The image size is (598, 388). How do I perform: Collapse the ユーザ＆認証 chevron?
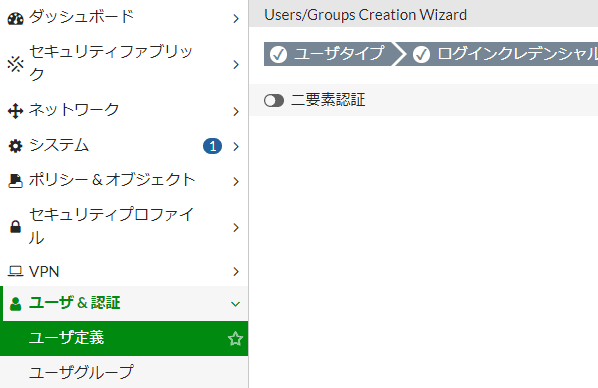(x=235, y=304)
